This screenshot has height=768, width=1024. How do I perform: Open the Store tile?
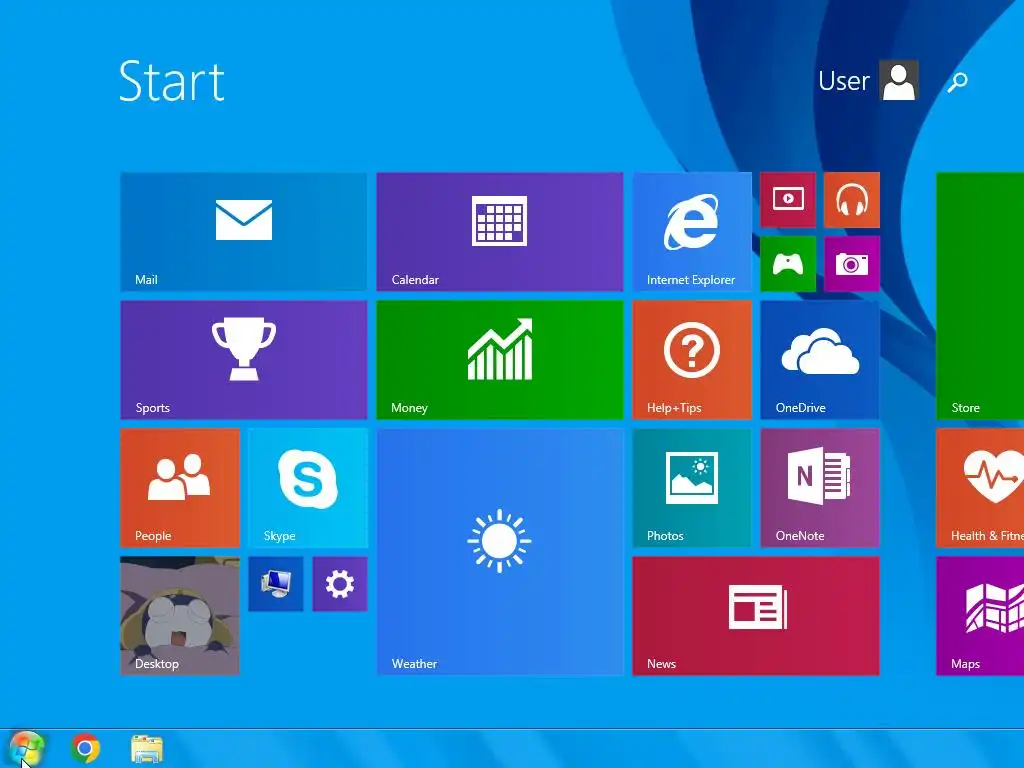[980, 296]
